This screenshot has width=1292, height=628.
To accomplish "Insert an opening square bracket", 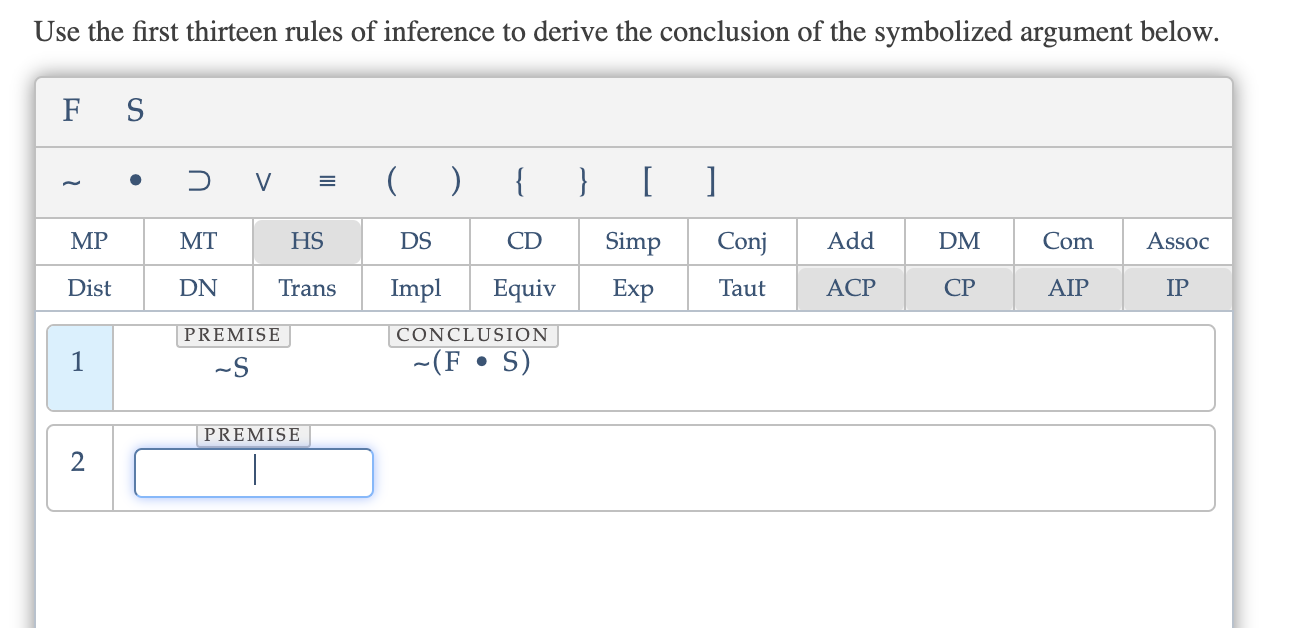I will pyautogui.click(x=647, y=181).
